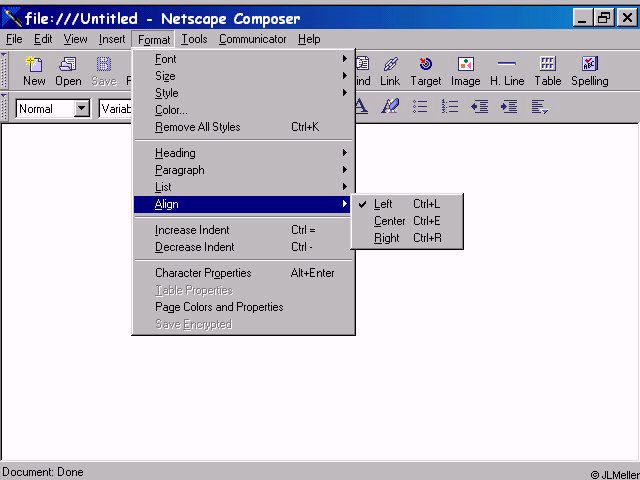Click the Target anchor toolbar icon
Screen dimensions: 640x480
coord(426,71)
